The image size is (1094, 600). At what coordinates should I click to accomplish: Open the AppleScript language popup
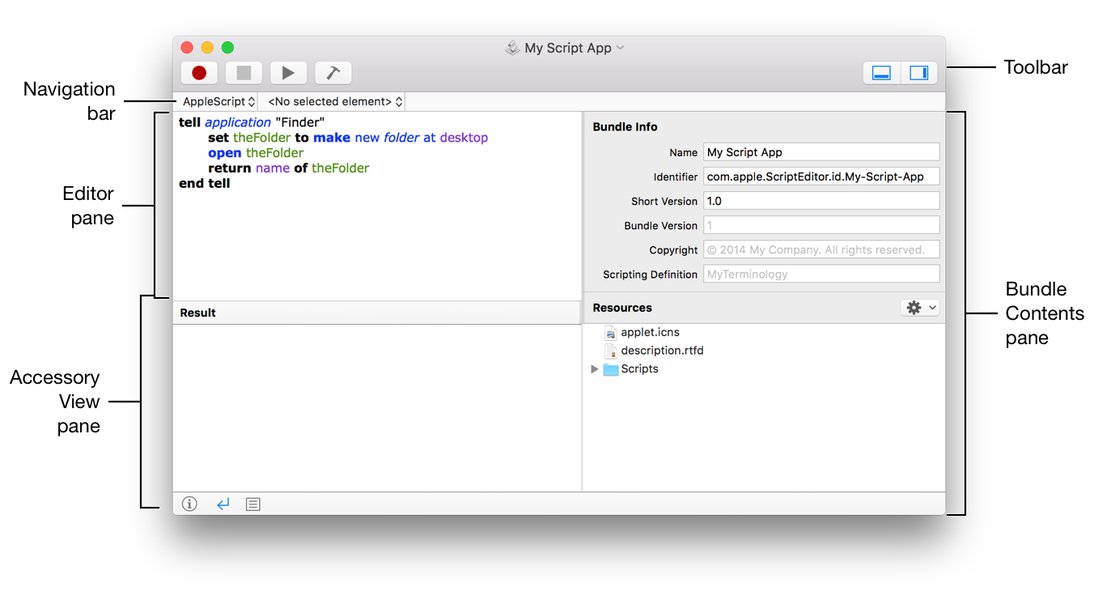point(218,102)
